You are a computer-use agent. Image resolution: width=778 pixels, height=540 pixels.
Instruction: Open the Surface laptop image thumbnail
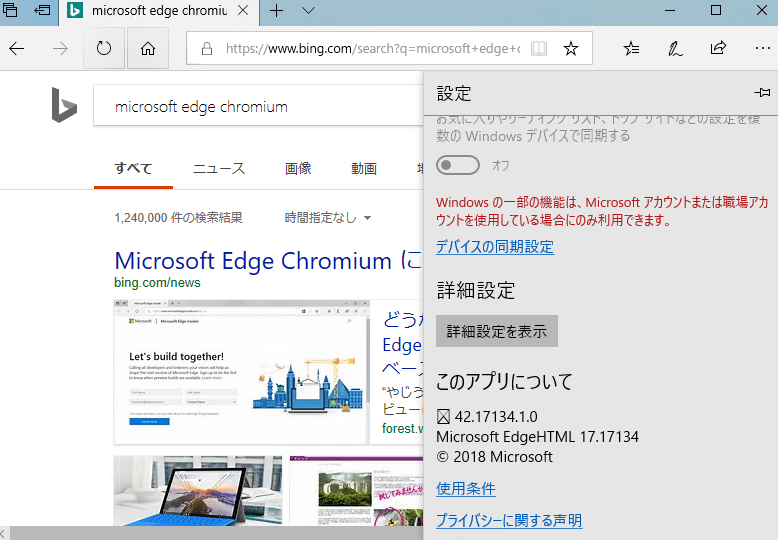197,490
